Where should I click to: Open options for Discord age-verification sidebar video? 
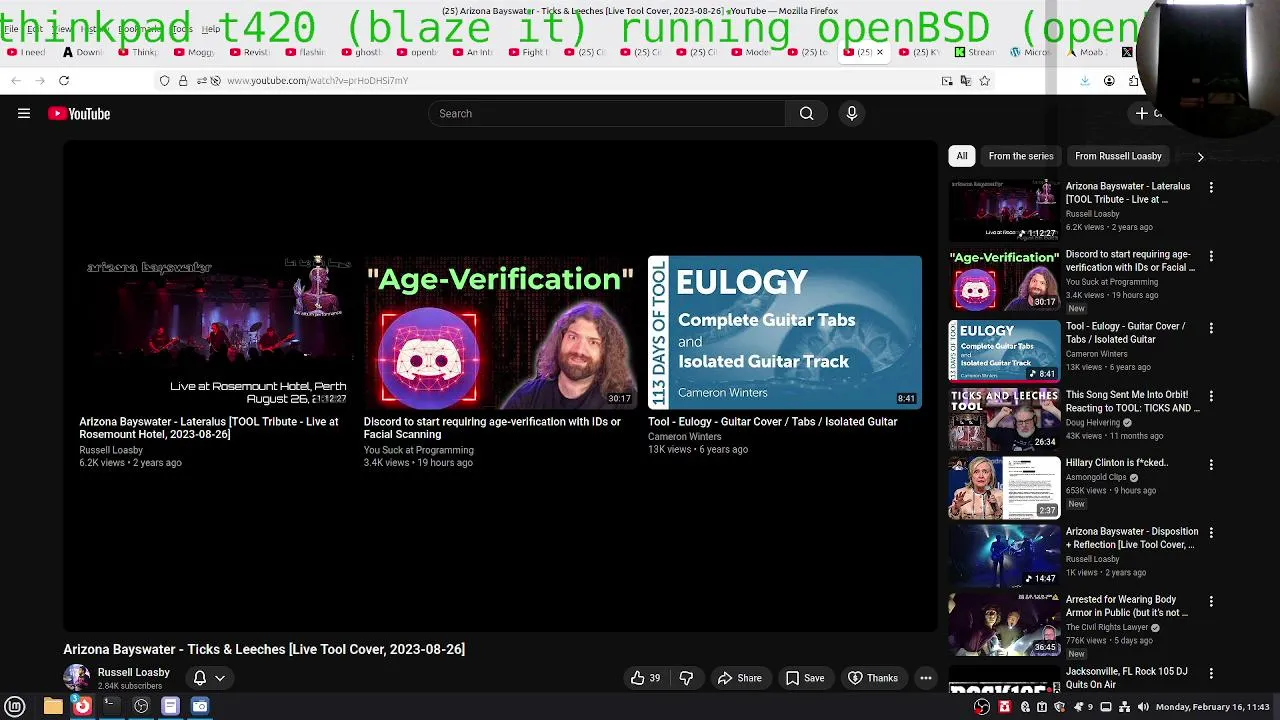[1211, 256]
